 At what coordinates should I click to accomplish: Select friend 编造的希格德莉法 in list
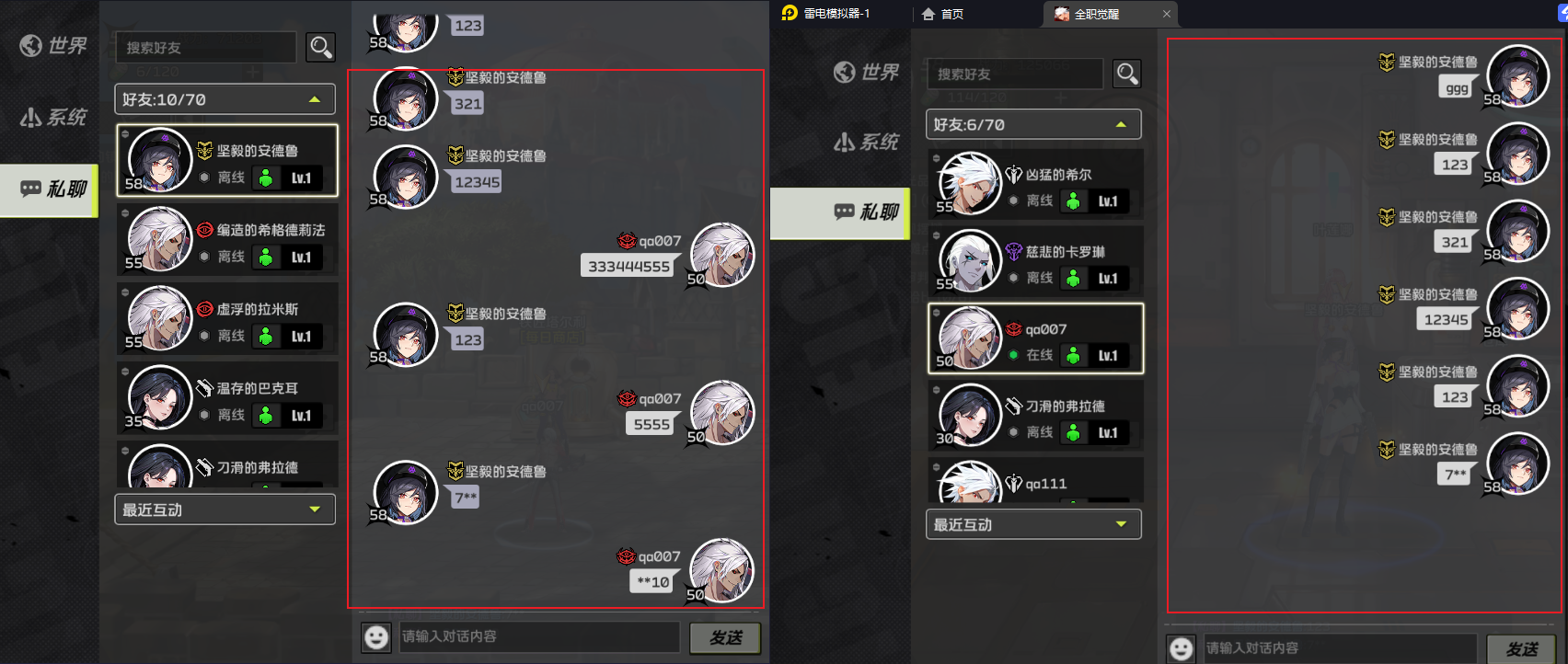pos(228,239)
